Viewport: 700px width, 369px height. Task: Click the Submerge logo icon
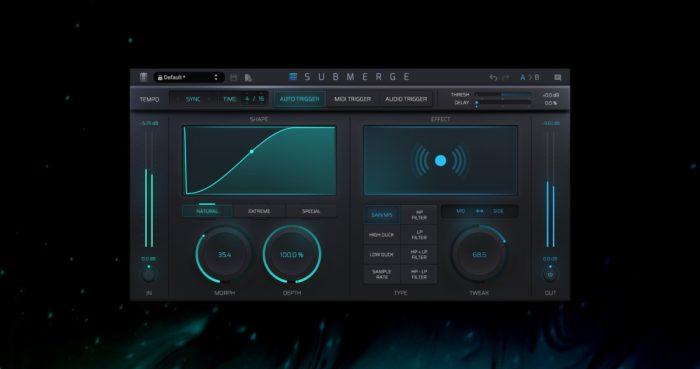[293, 77]
